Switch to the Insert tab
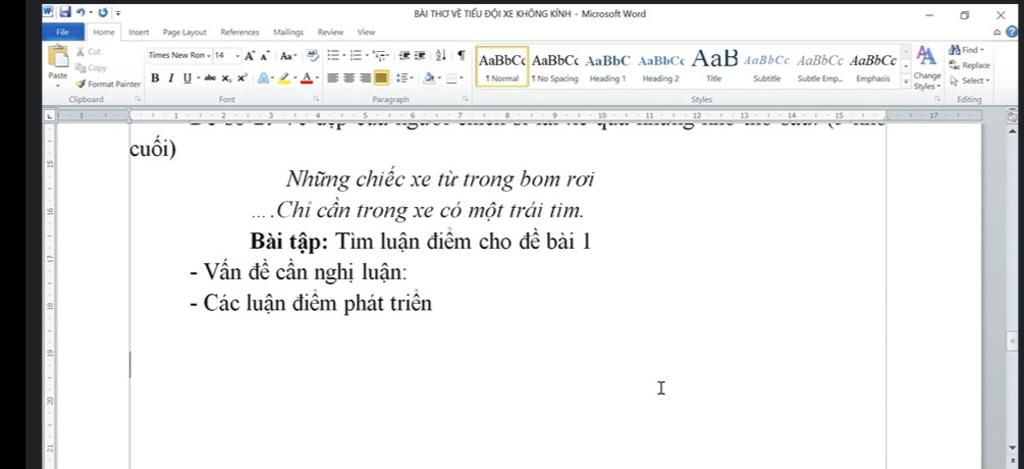Screen dimensions: 1024x469 (138, 32)
